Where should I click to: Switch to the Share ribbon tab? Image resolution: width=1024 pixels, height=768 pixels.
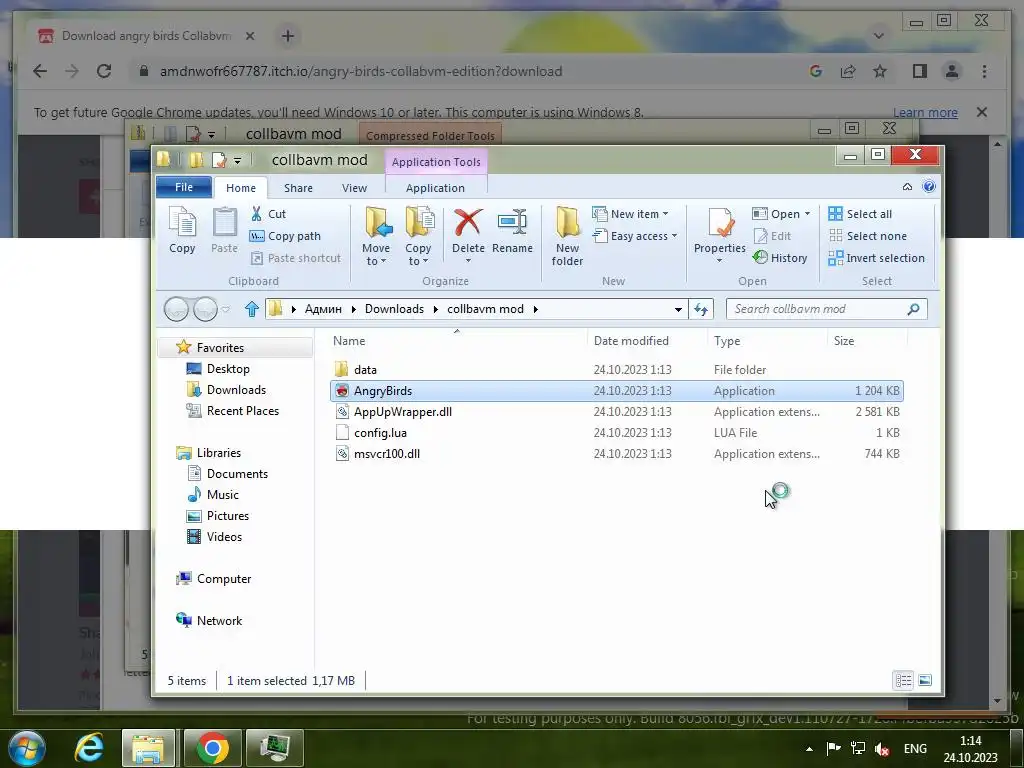pos(298,188)
